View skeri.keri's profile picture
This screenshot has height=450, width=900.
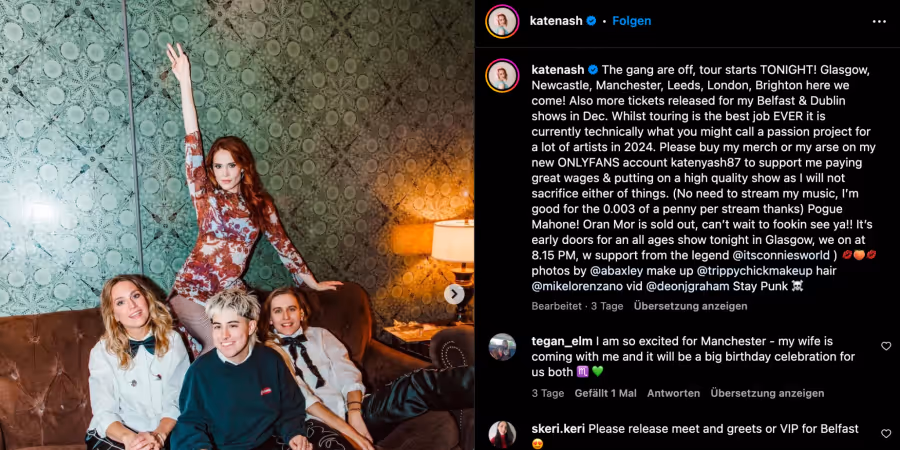[502, 434]
